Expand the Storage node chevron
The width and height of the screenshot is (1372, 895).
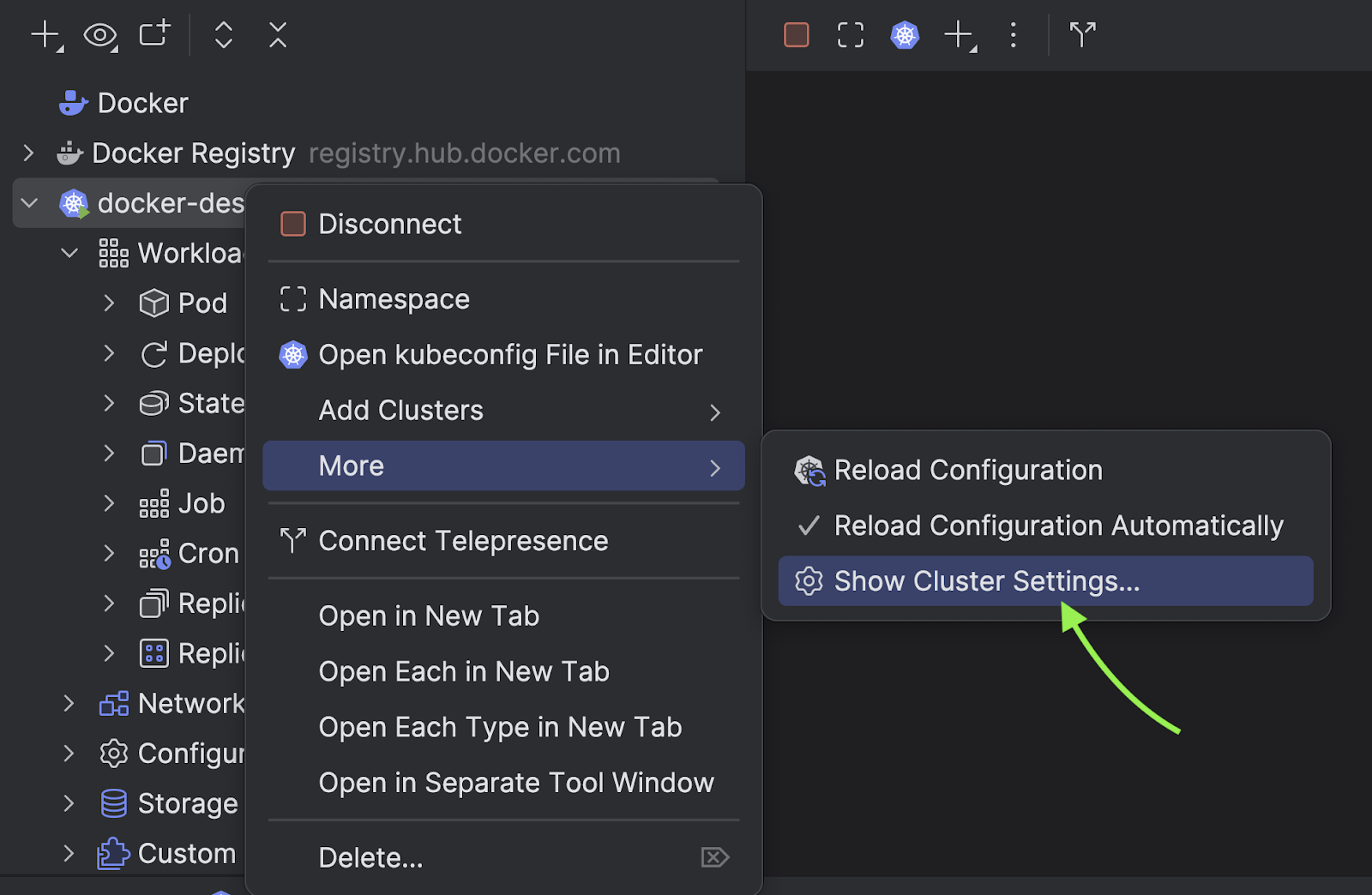pos(69,804)
